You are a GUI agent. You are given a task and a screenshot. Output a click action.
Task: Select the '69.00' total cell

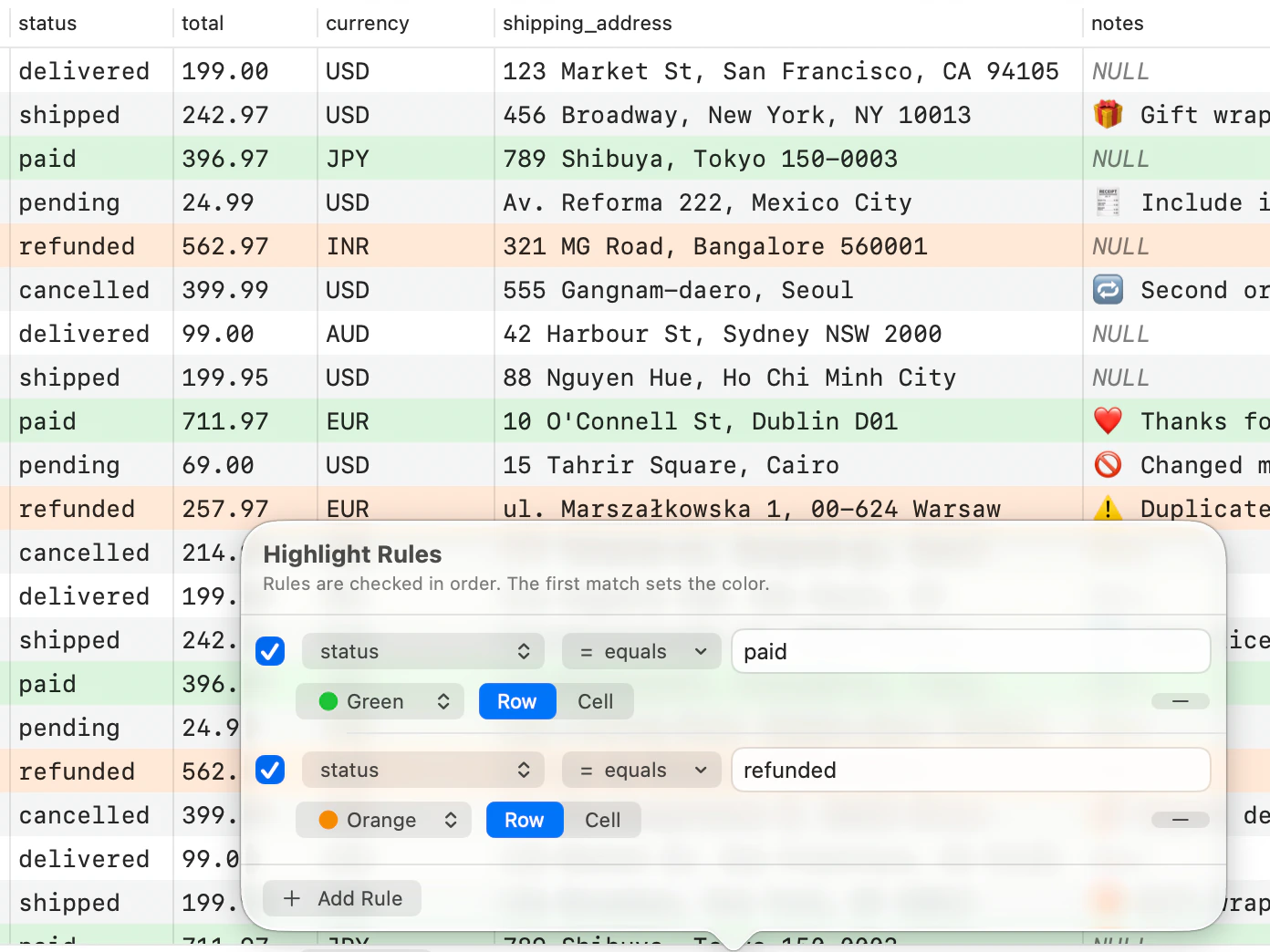(x=245, y=465)
